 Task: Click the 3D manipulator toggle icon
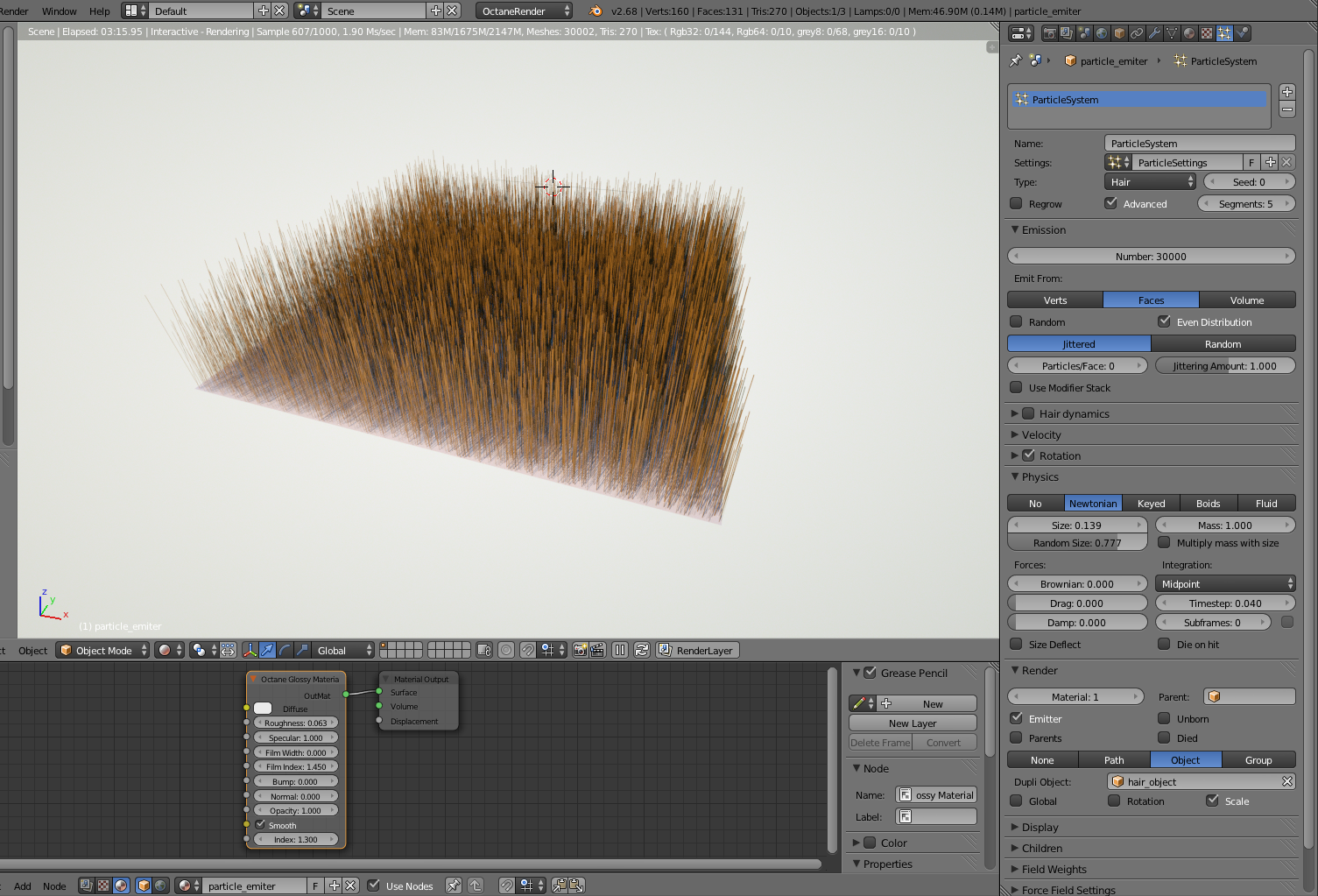pos(250,650)
